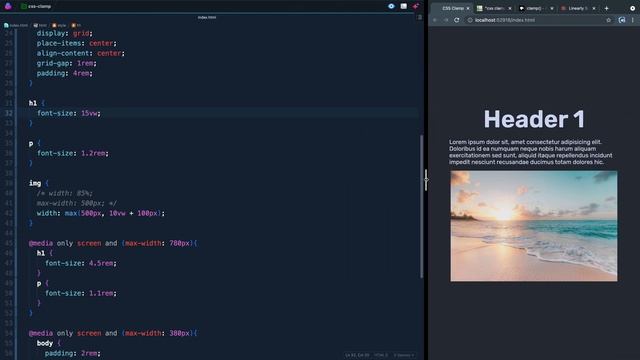Click the 1.1rem font-size value

point(101,293)
